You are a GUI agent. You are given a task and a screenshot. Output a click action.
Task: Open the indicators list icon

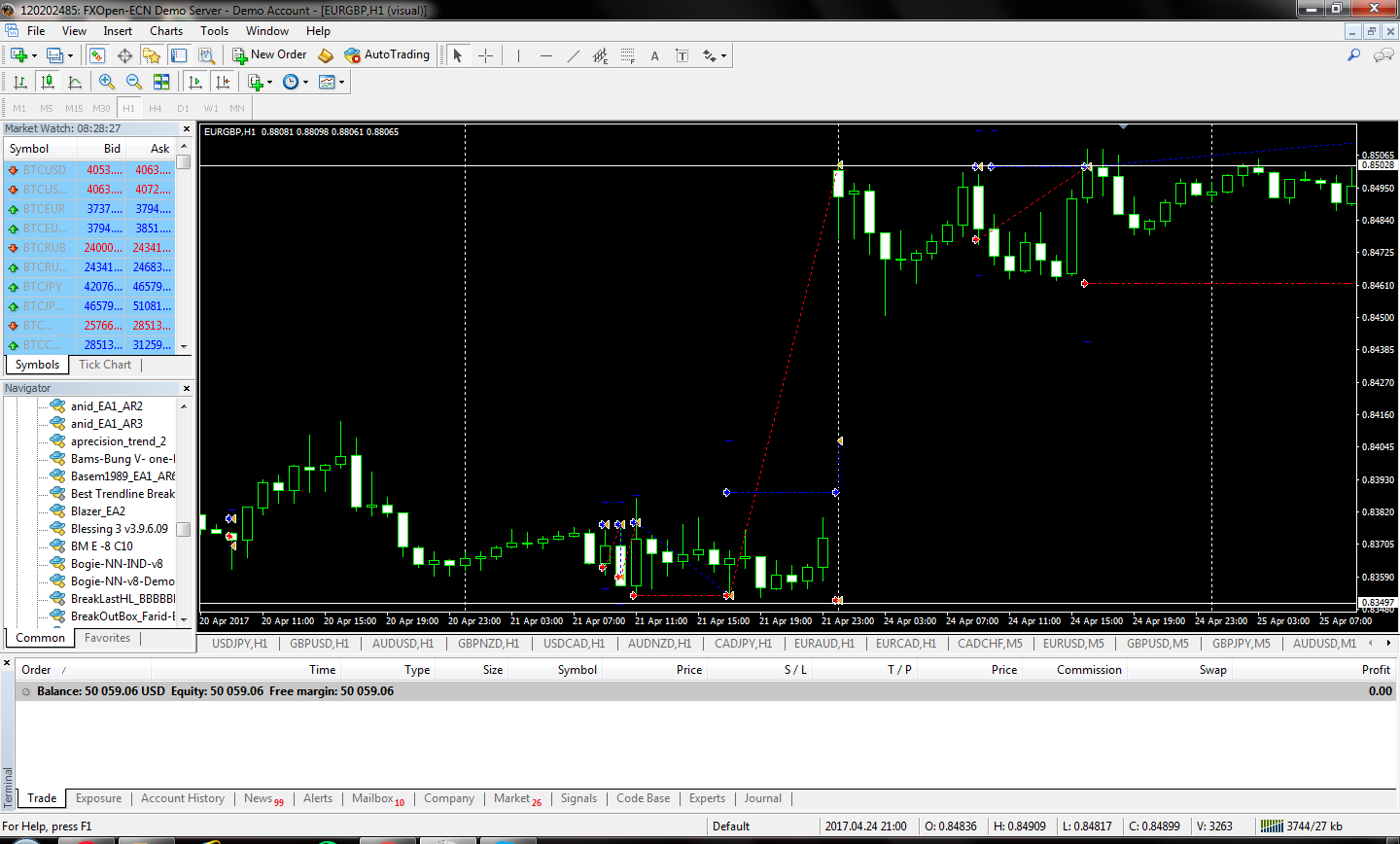256,82
